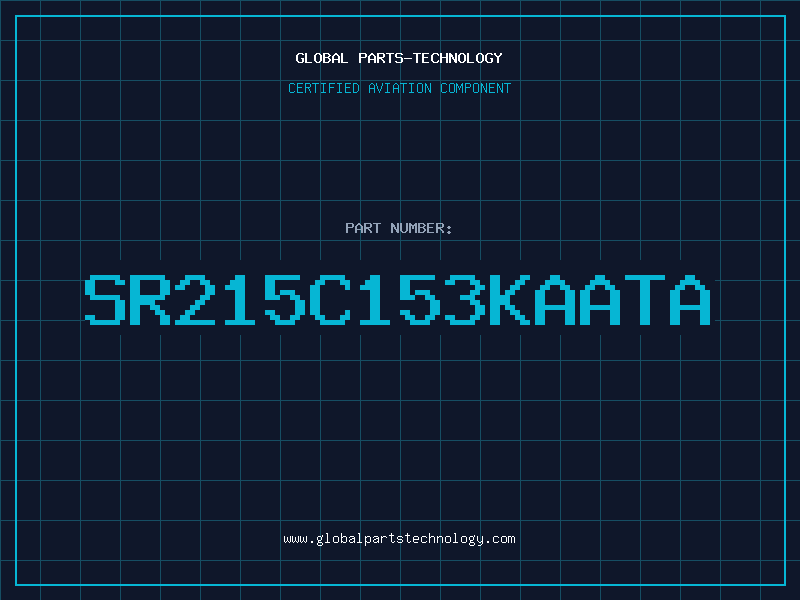Open the www.globalpartstechnology.com link

tap(399, 539)
